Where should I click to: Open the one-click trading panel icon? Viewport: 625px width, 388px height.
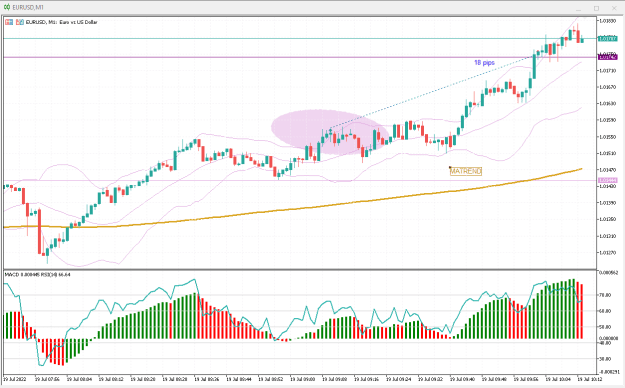click(x=9, y=22)
